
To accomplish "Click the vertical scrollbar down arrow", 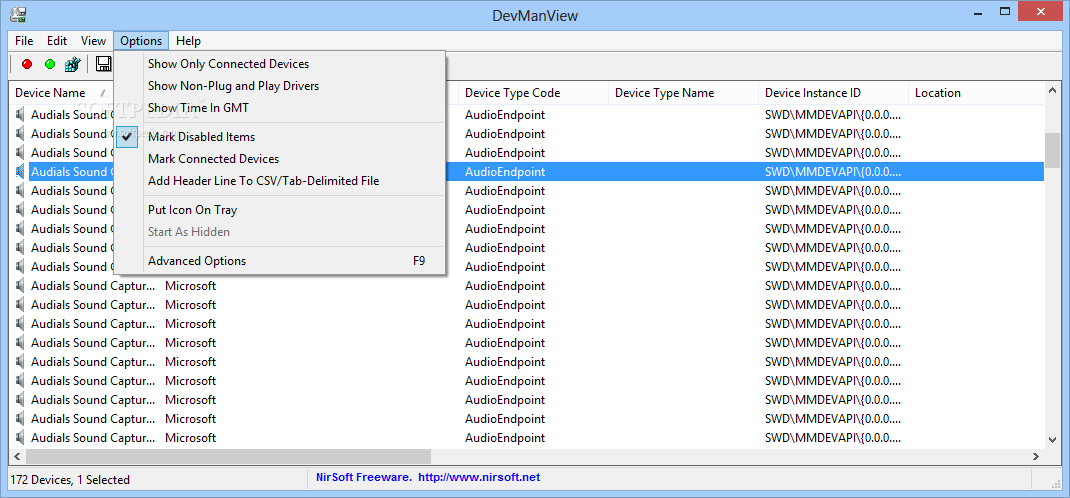I will (1052, 440).
